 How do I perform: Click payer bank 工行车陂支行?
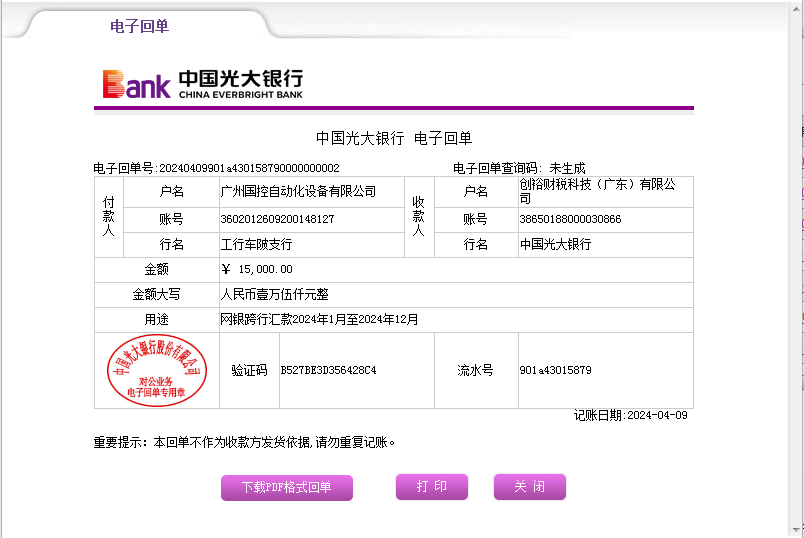pyautogui.click(x=256, y=245)
